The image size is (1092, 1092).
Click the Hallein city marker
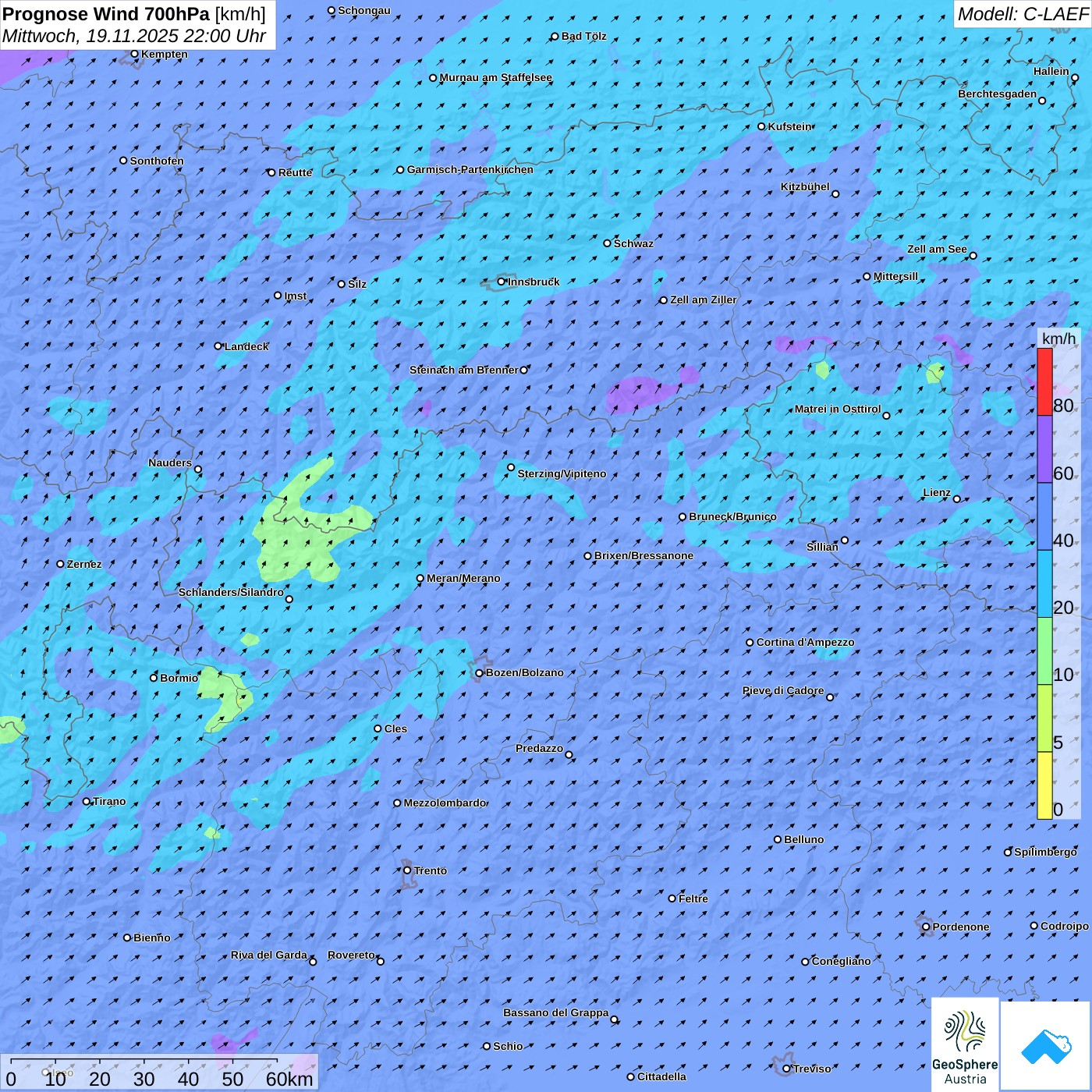(1075, 77)
